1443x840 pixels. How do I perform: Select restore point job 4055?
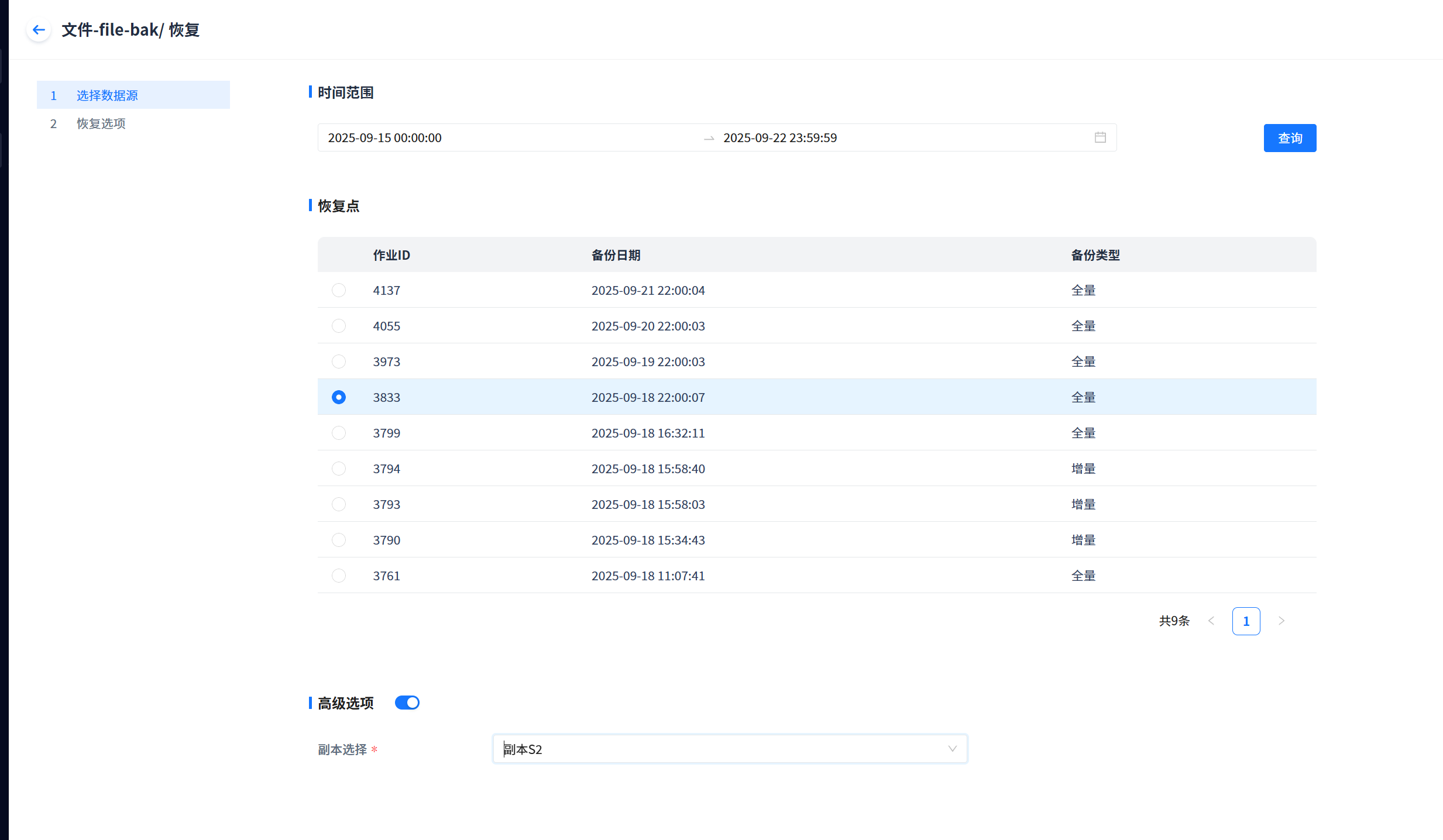339,326
